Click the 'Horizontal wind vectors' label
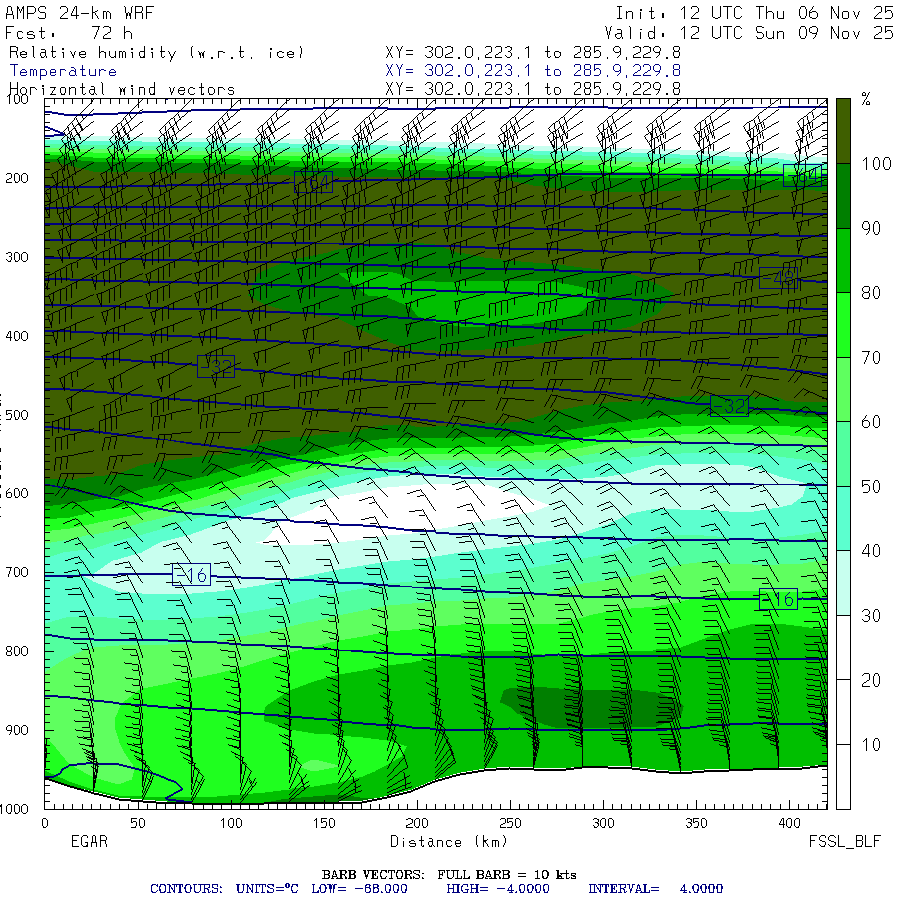900x900 pixels. [122, 90]
